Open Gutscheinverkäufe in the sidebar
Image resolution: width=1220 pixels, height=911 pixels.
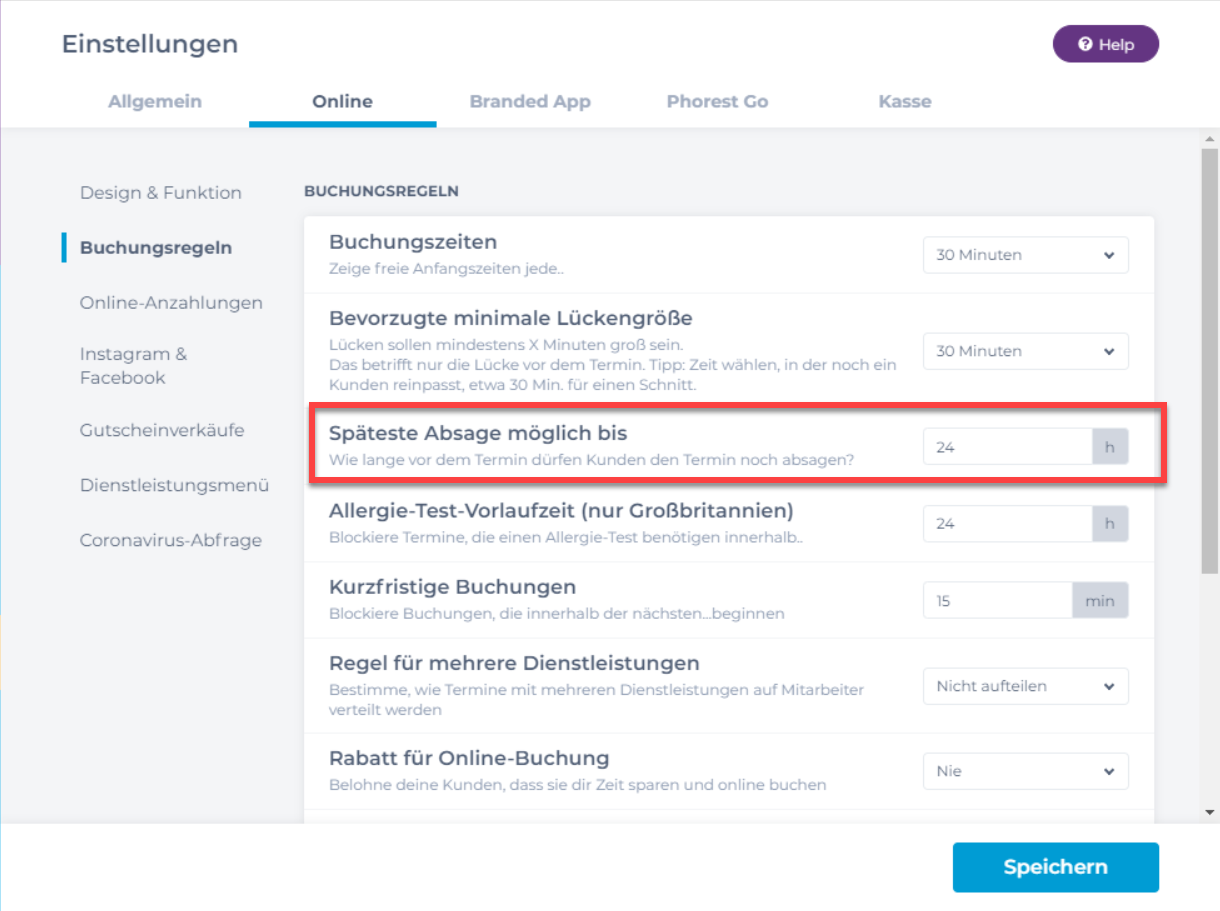pyautogui.click(x=162, y=431)
